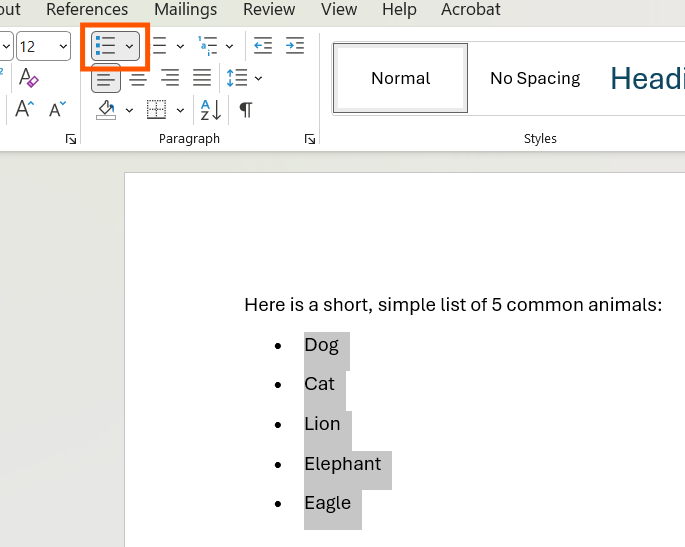Apply a Multilevel List
This screenshot has height=547, width=685.
tap(208, 46)
